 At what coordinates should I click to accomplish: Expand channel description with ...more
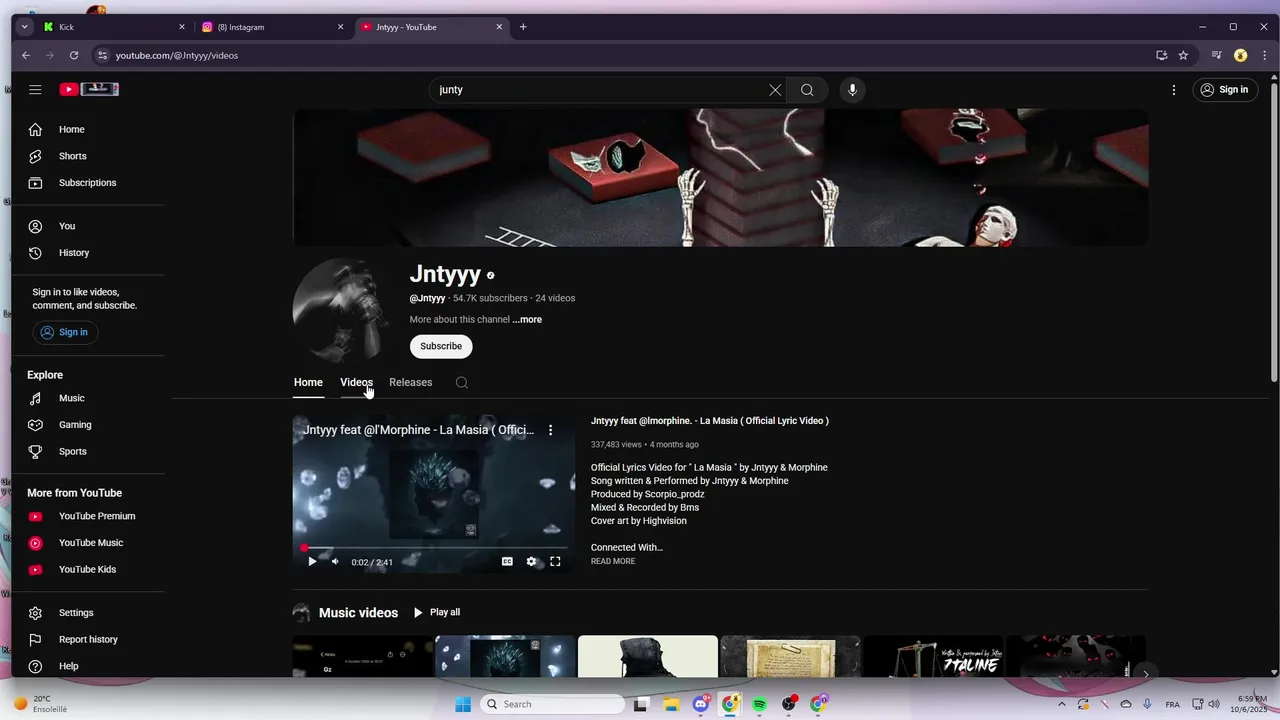[527, 320]
